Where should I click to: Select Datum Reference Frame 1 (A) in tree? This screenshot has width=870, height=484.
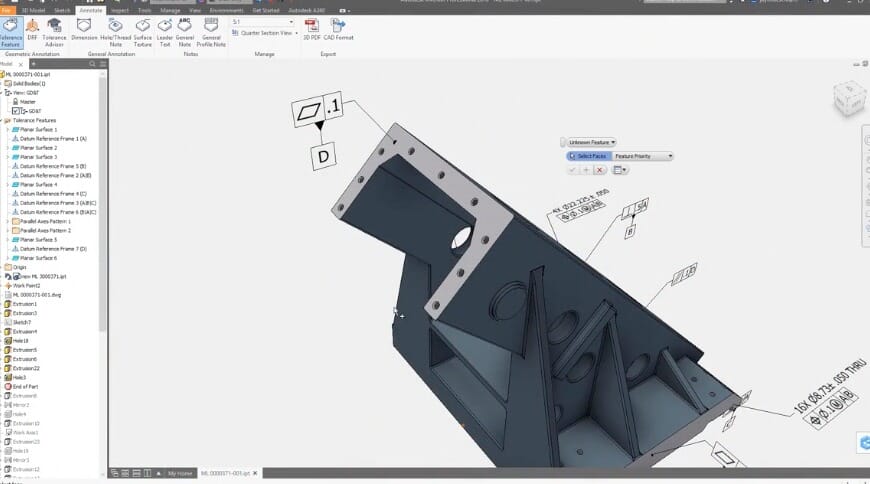click(52, 139)
